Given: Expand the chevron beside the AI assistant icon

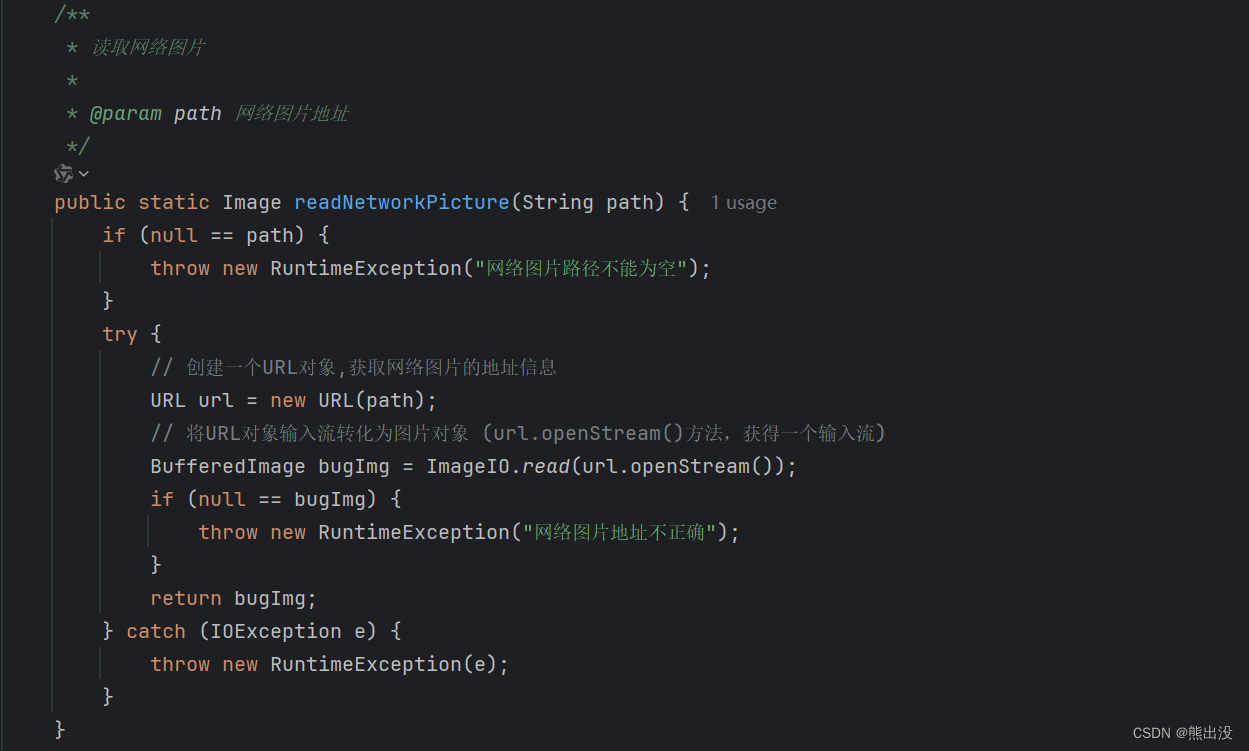Looking at the screenshot, I should pyautogui.click(x=84, y=174).
